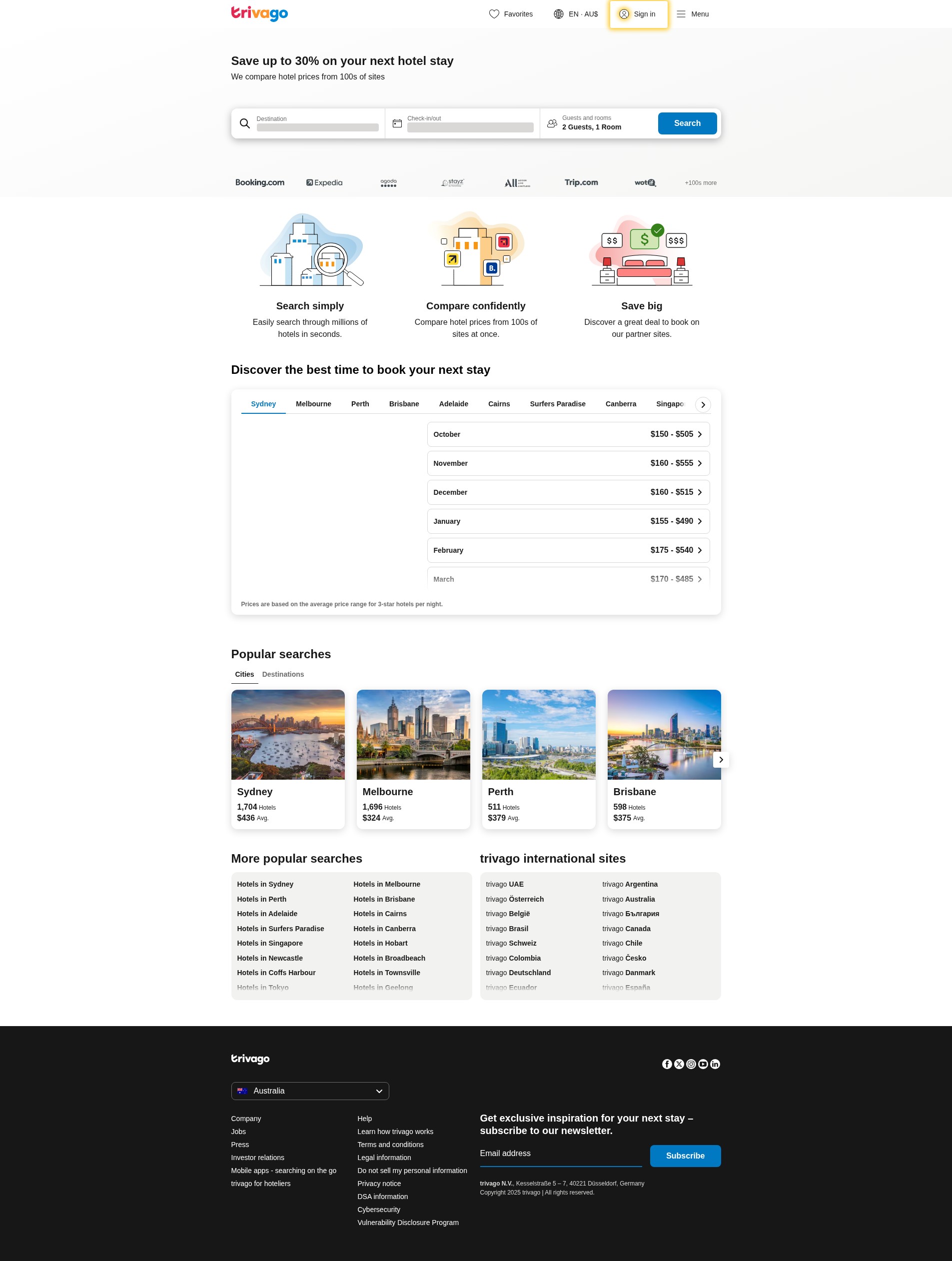Open the Brisbane city card photo
Screen dimensions: 952x1261
point(664,734)
